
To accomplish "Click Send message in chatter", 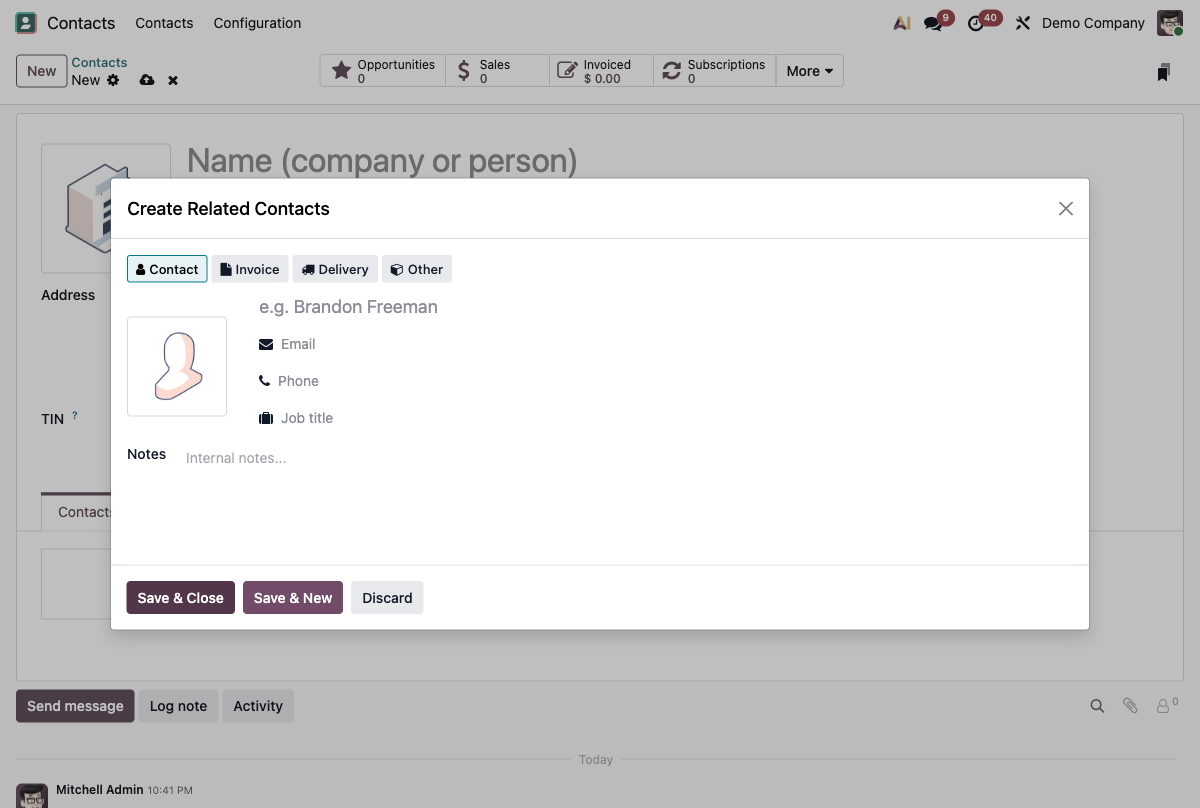I will pyautogui.click(x=75, y=706).
